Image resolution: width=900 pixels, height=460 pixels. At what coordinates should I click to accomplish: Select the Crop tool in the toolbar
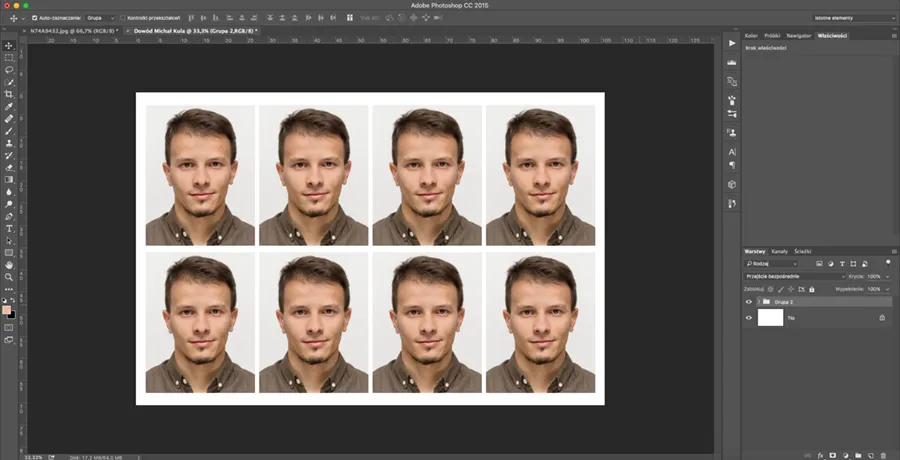9,94
